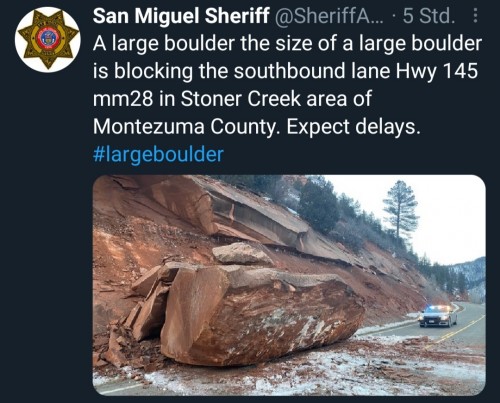Click the opening words 'A large boulder'
The image size is (500, 403).
point(163,43)
